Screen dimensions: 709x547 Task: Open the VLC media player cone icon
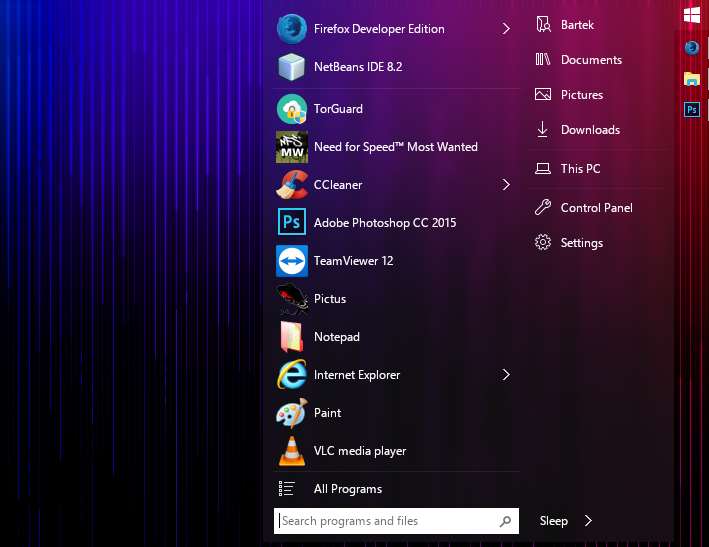[x=291, y=451]
